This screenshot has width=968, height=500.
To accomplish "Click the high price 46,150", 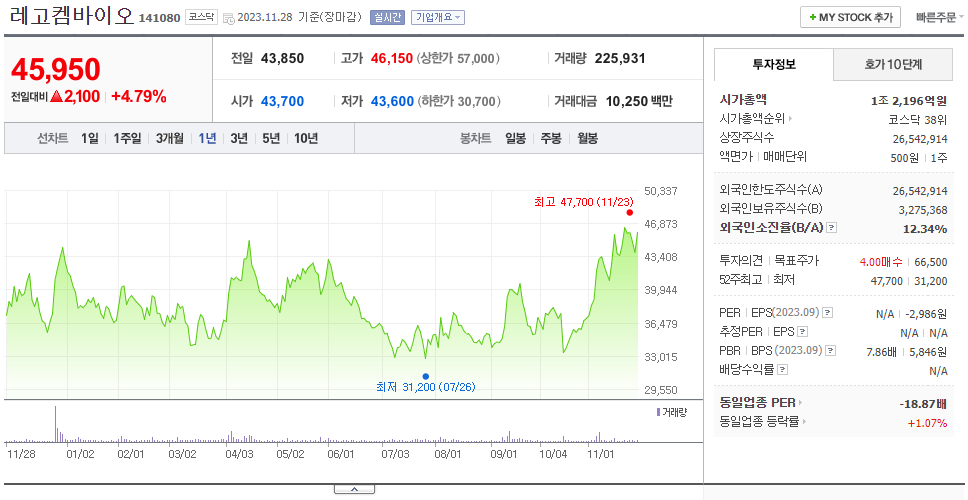I will pos(392,59).
